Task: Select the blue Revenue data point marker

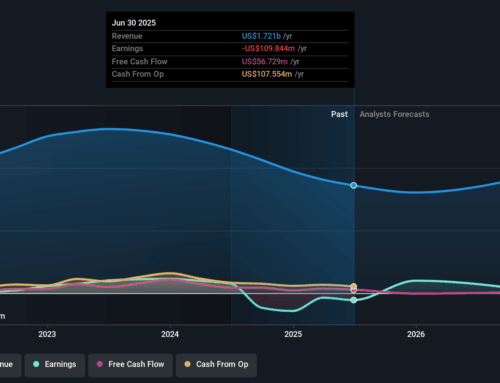Action: click(354, 185)
